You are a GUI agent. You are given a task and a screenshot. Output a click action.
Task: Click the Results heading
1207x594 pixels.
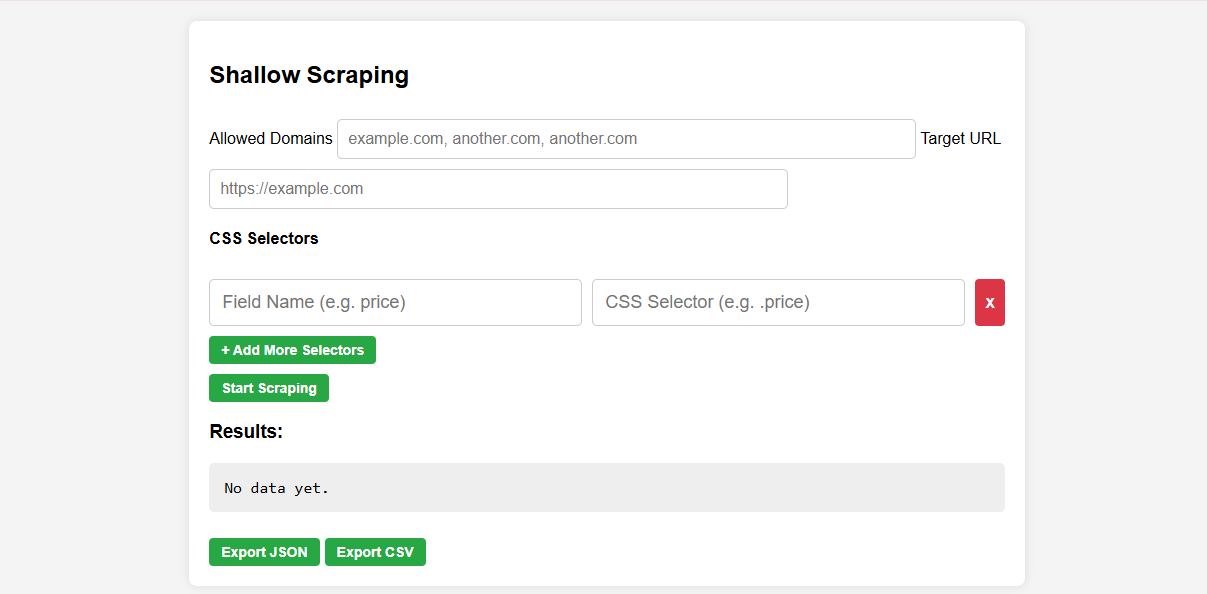[x=246, y=432]
